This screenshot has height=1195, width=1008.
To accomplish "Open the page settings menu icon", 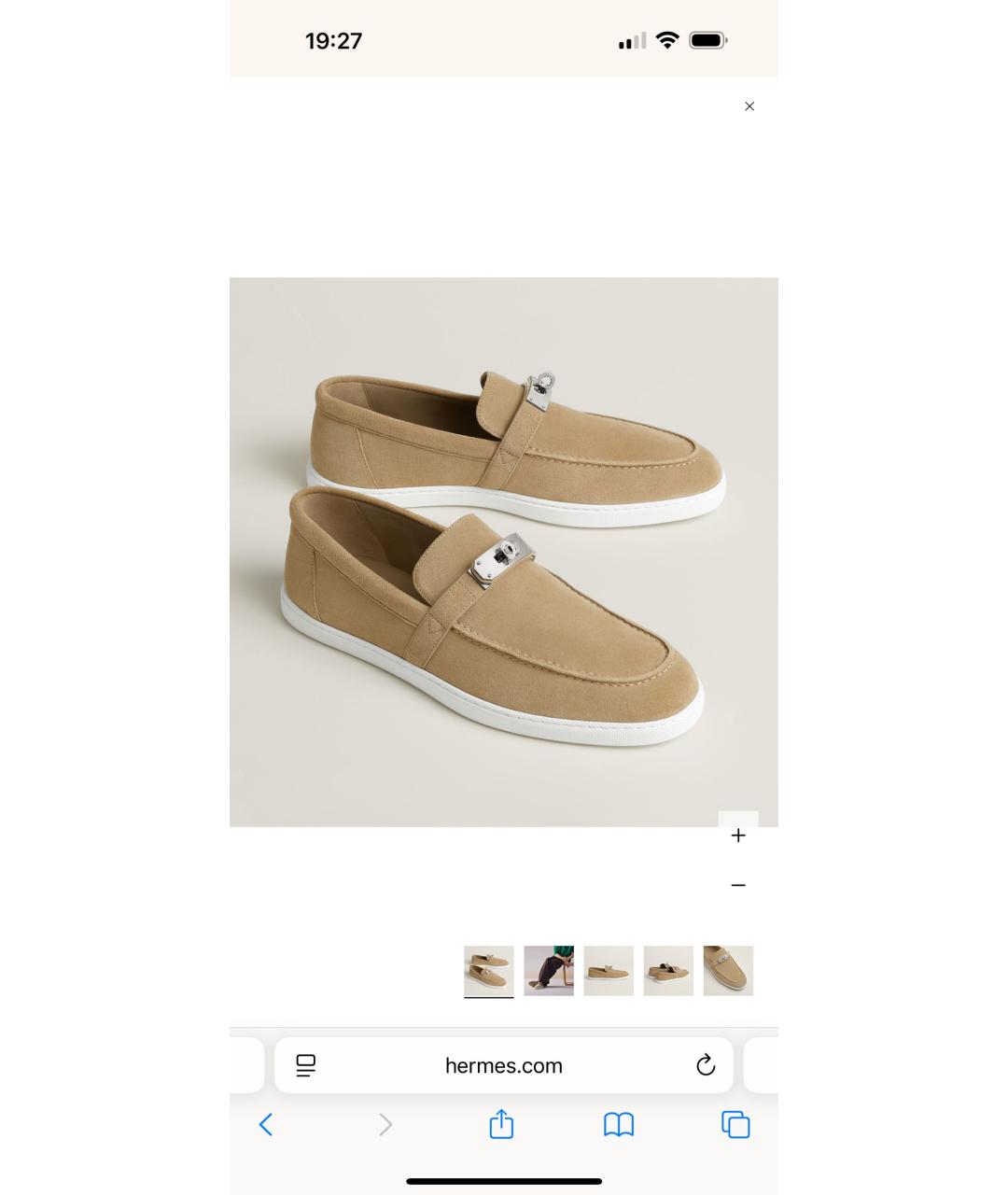I will (306, 1065).
